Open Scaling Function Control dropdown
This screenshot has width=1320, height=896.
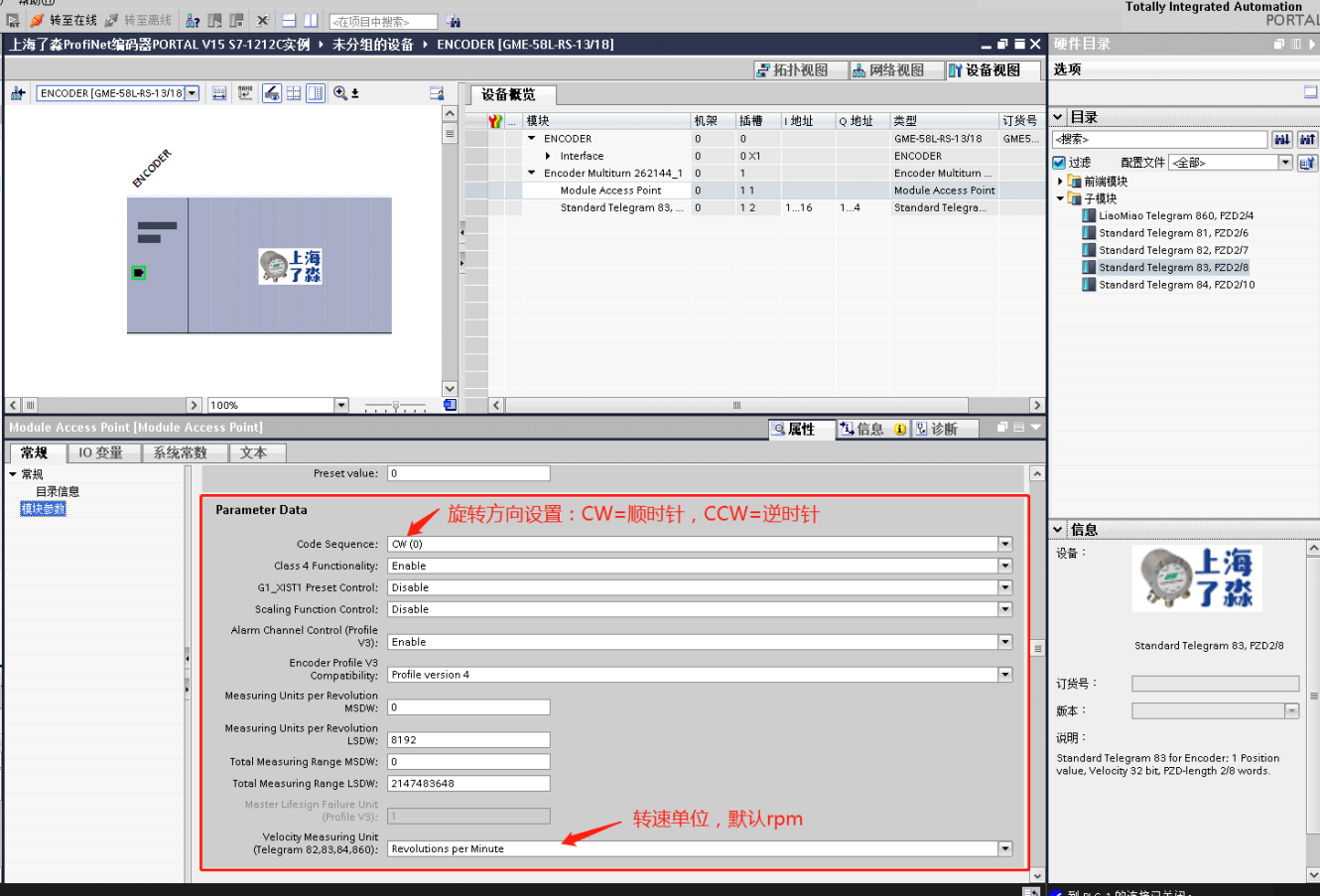(1005, 609)
